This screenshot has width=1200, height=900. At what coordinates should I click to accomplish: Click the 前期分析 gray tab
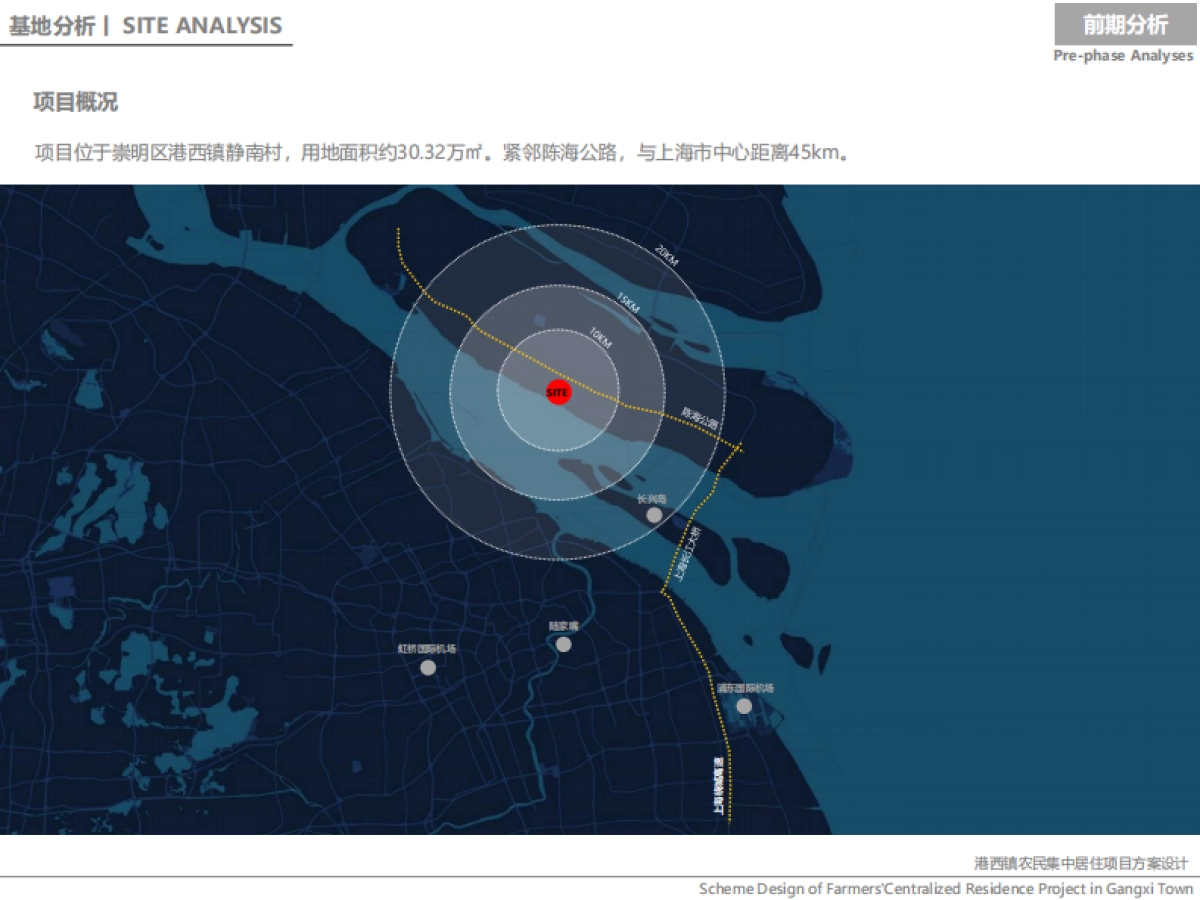click(1126, 24)
